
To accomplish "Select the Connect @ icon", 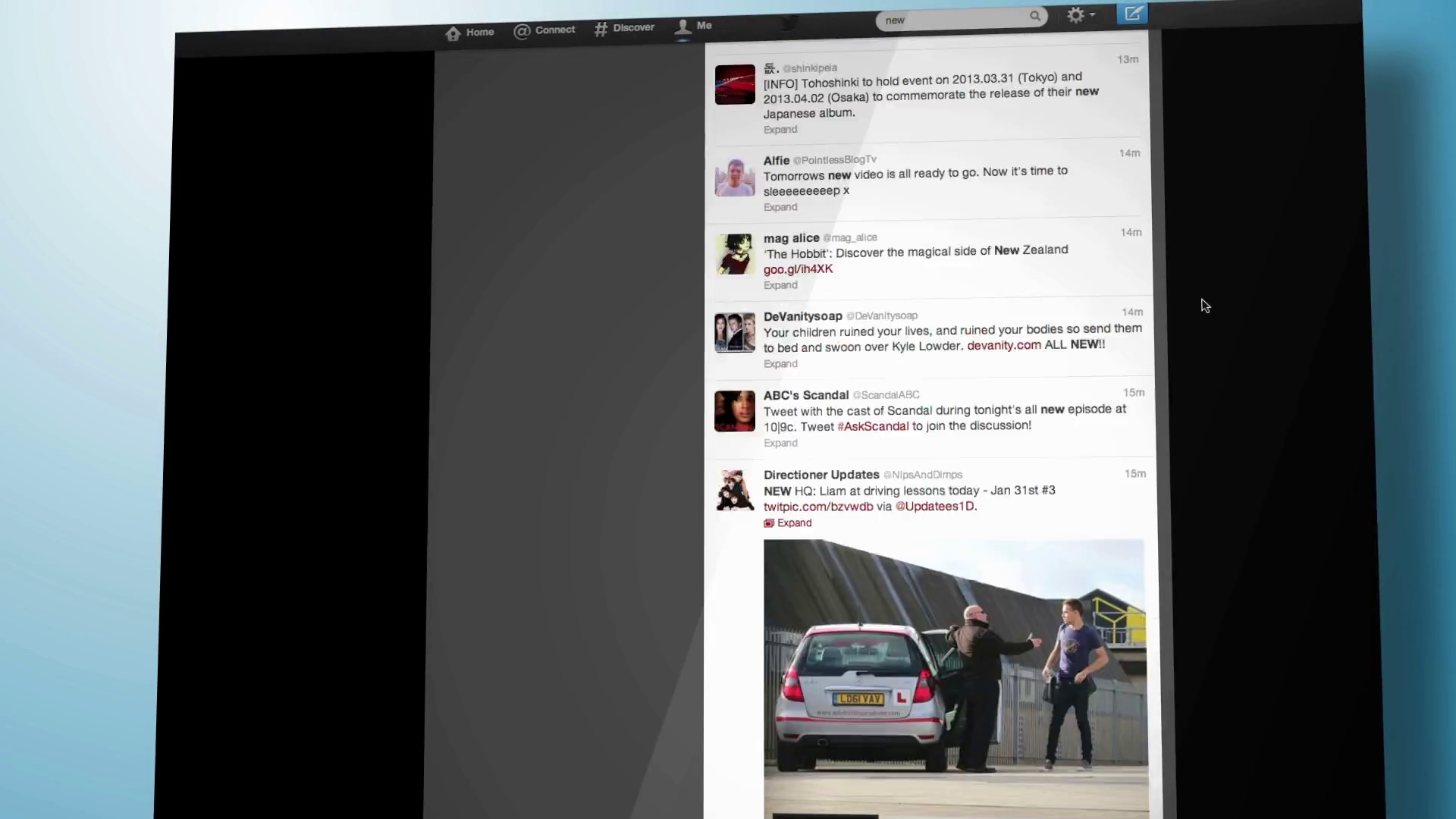I will (x=522, y=31).
